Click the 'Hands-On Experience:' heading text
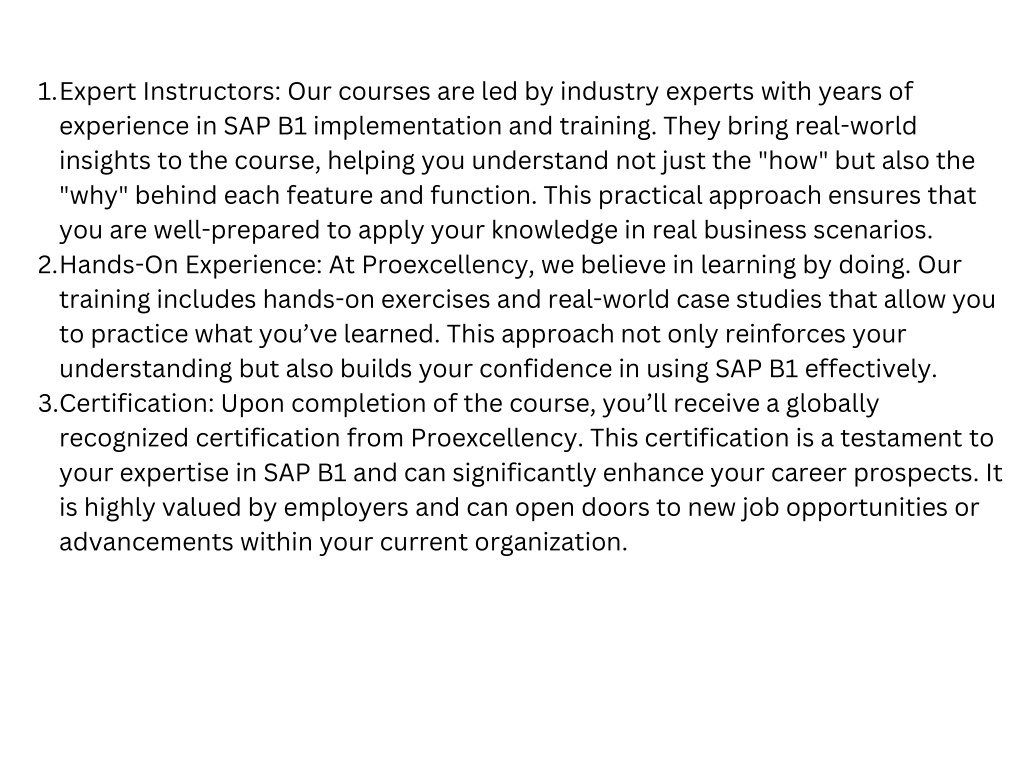 191,265
